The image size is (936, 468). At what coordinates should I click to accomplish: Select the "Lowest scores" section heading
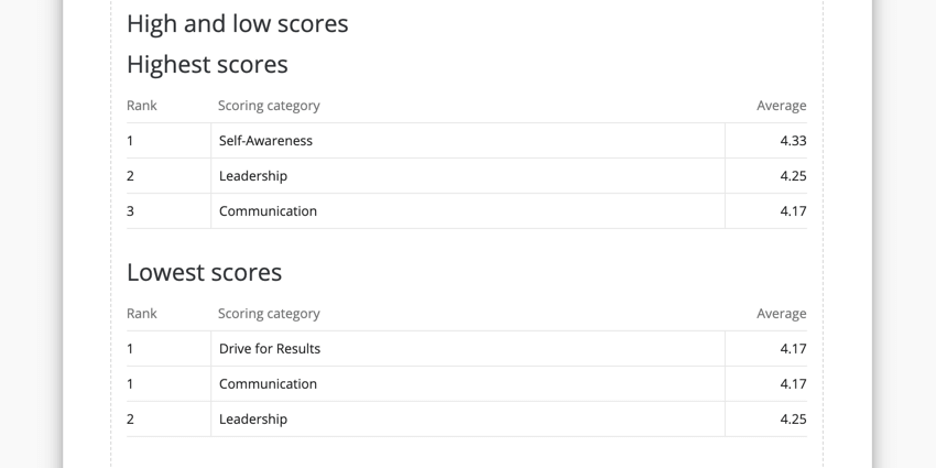tap(204, 273)
